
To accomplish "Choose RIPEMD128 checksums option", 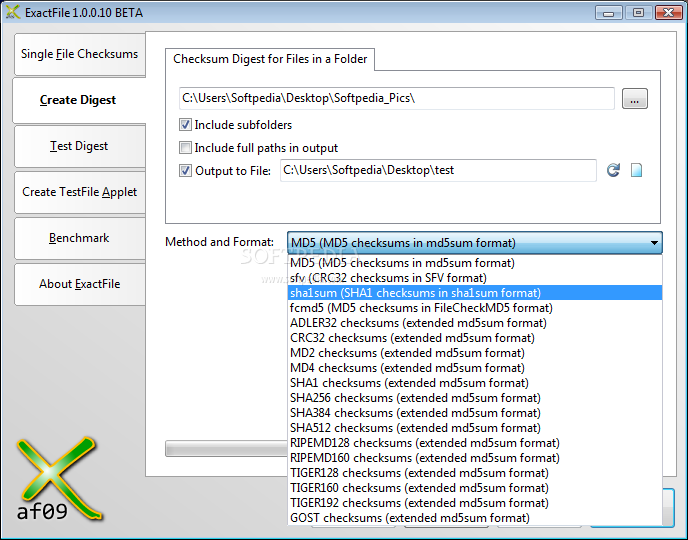I will tap(475, 443).
